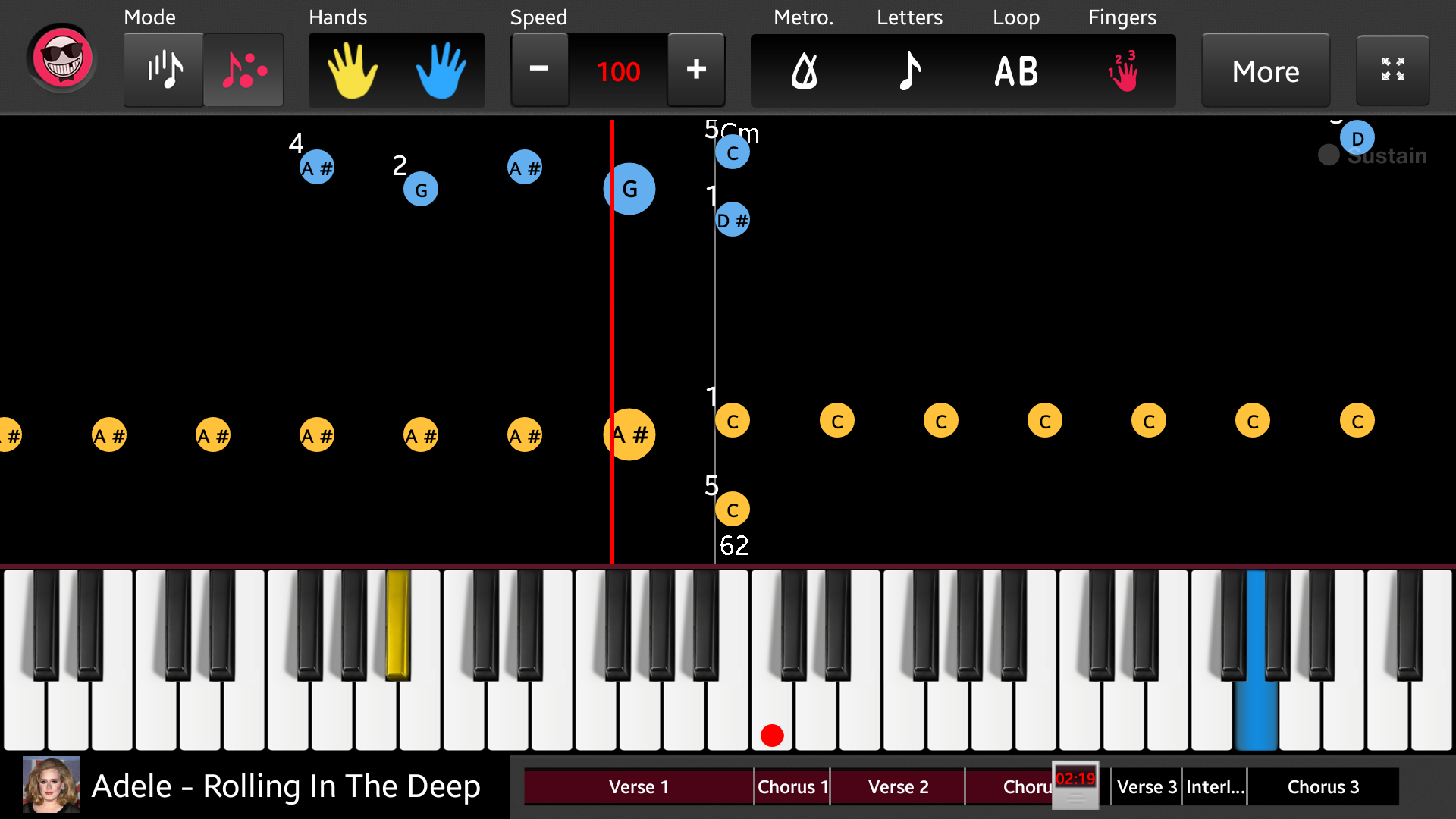
Task: Enable the Loop mode icon
Action: 1016,70
